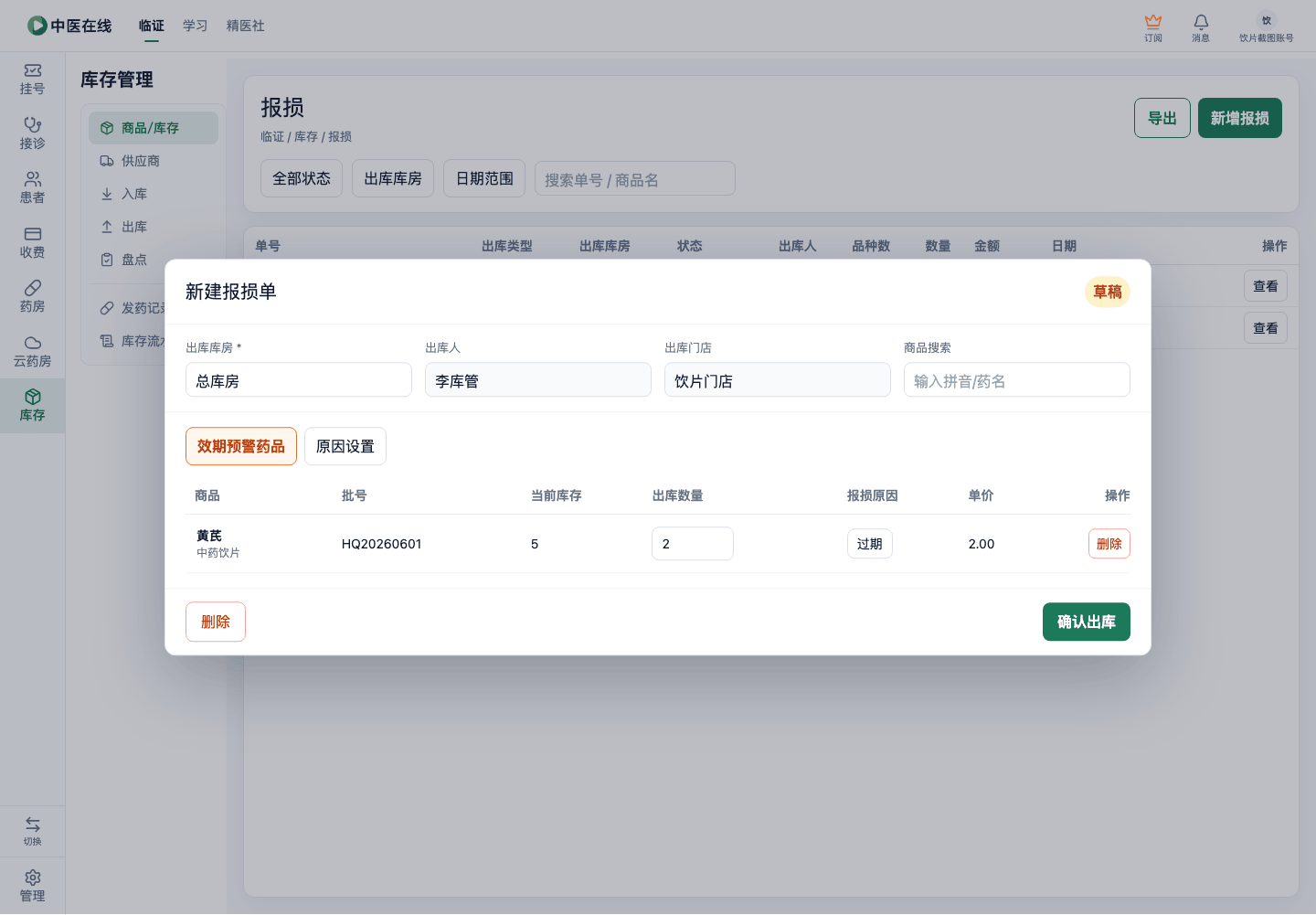Click the 商品/库存 box icon

(107, 128)
